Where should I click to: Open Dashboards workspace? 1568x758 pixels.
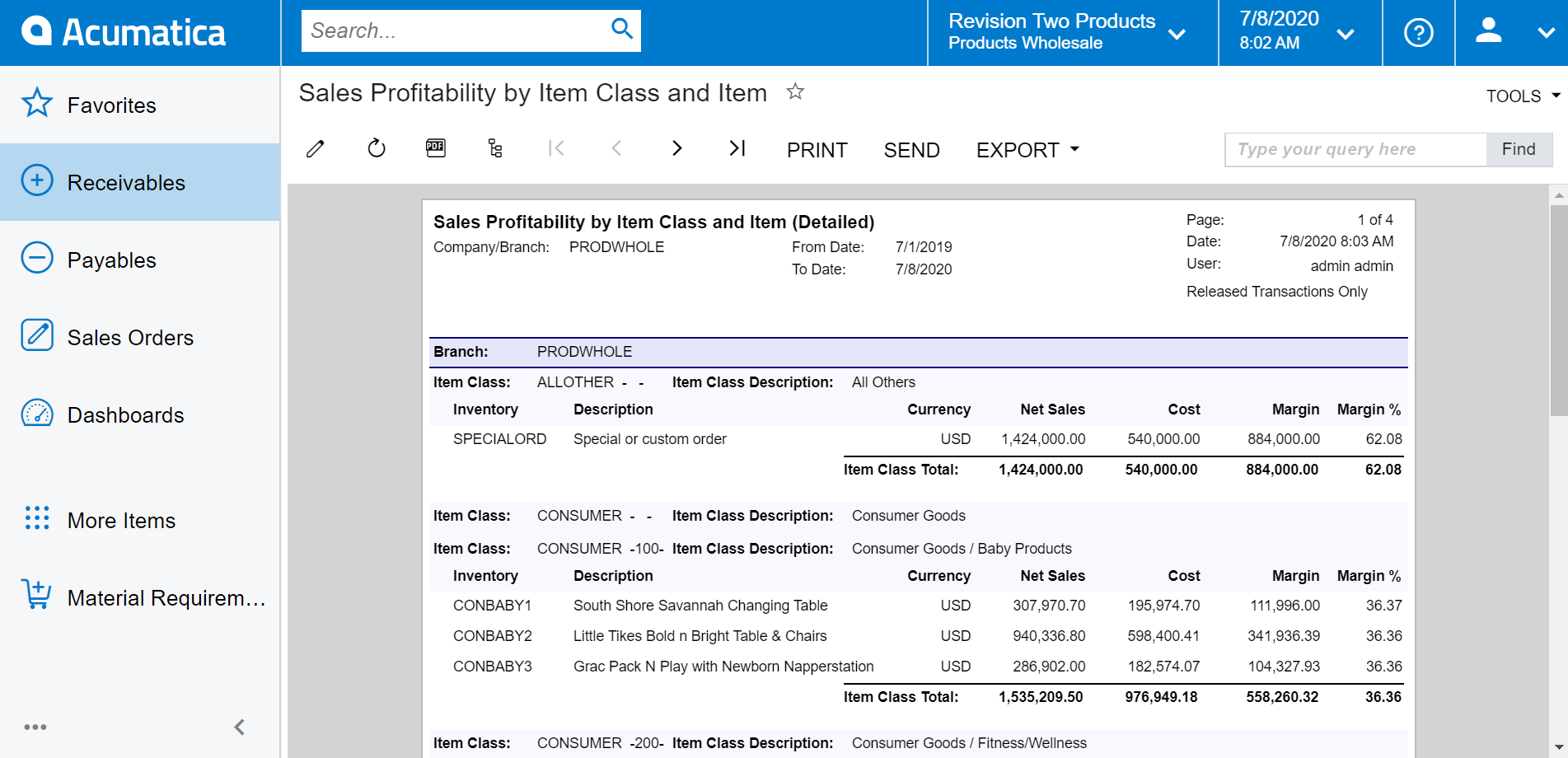click(x=140, y=414)
